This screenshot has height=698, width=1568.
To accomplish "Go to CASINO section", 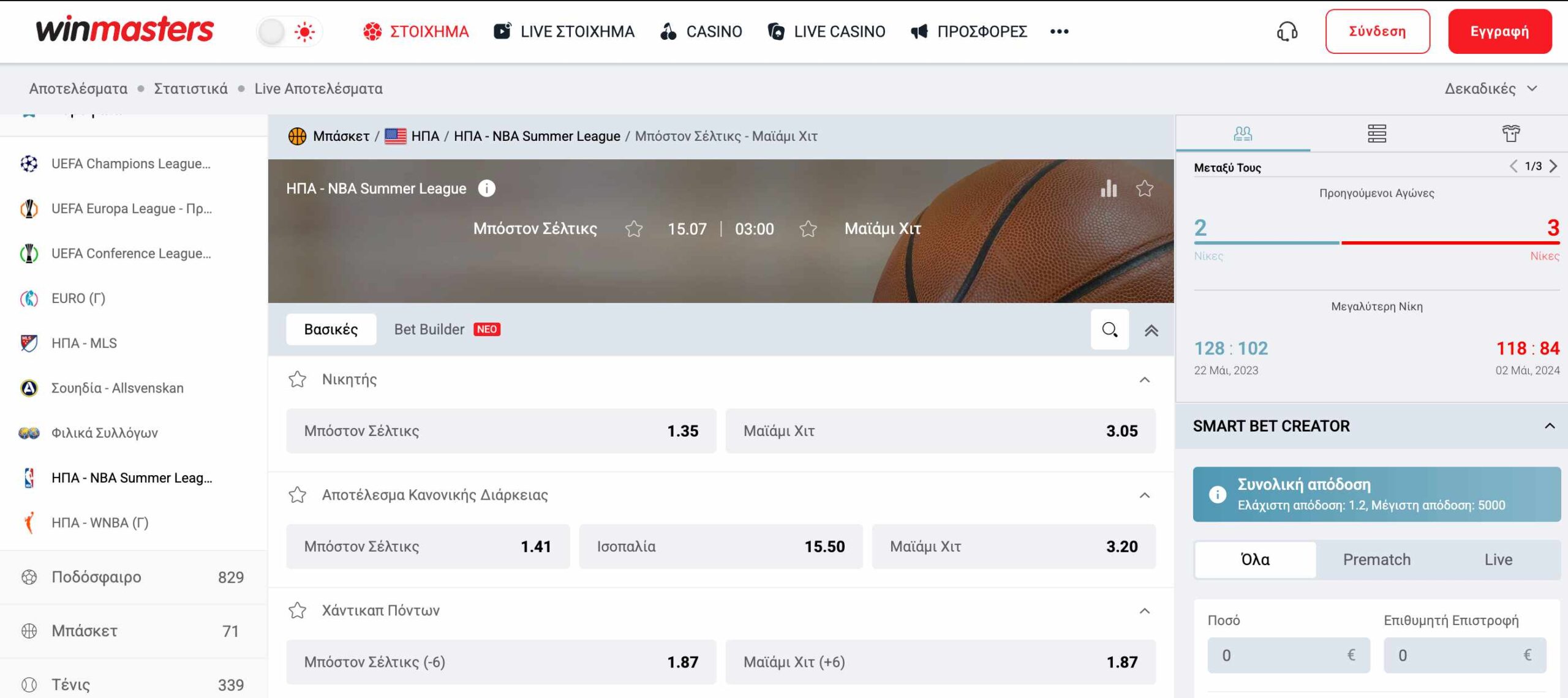I will (x=701, y=31).
